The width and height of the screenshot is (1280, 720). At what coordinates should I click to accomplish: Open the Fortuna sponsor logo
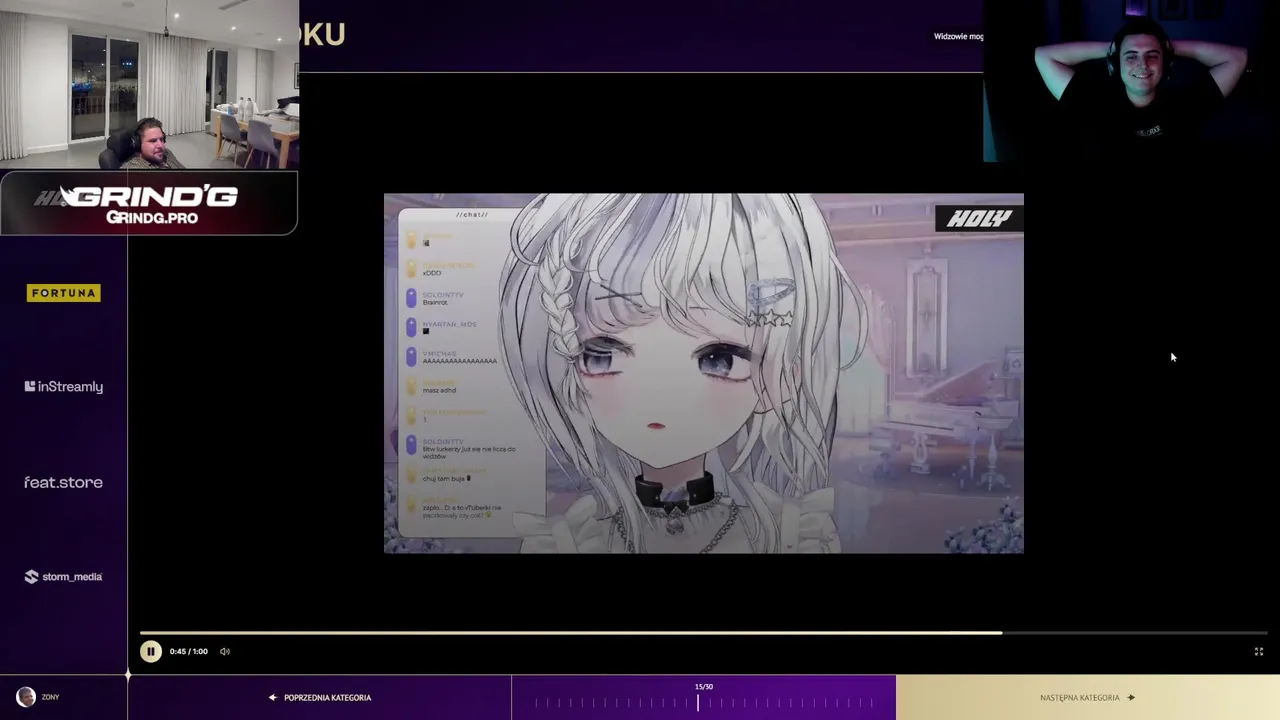point(64,293)
